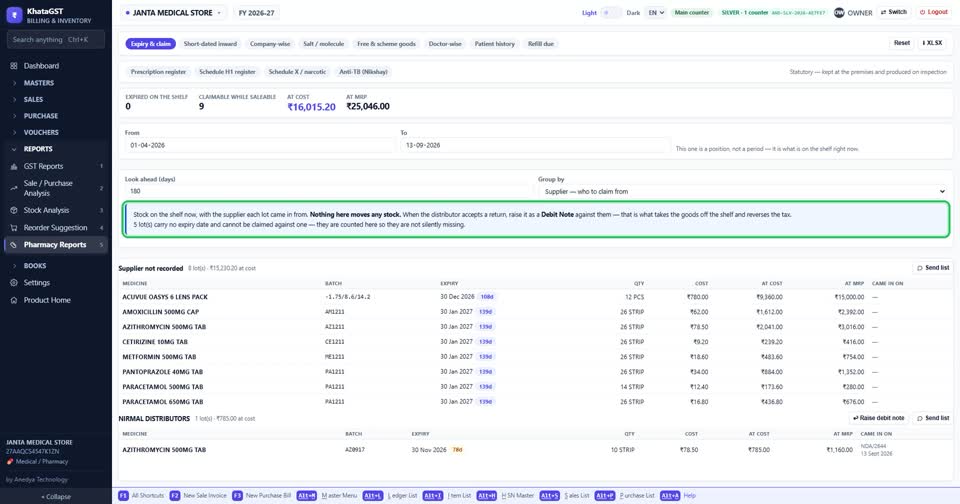Screen dimensions: 960x504
Task: Switch to Short-dated inward tab
Action: pos(210,44)
